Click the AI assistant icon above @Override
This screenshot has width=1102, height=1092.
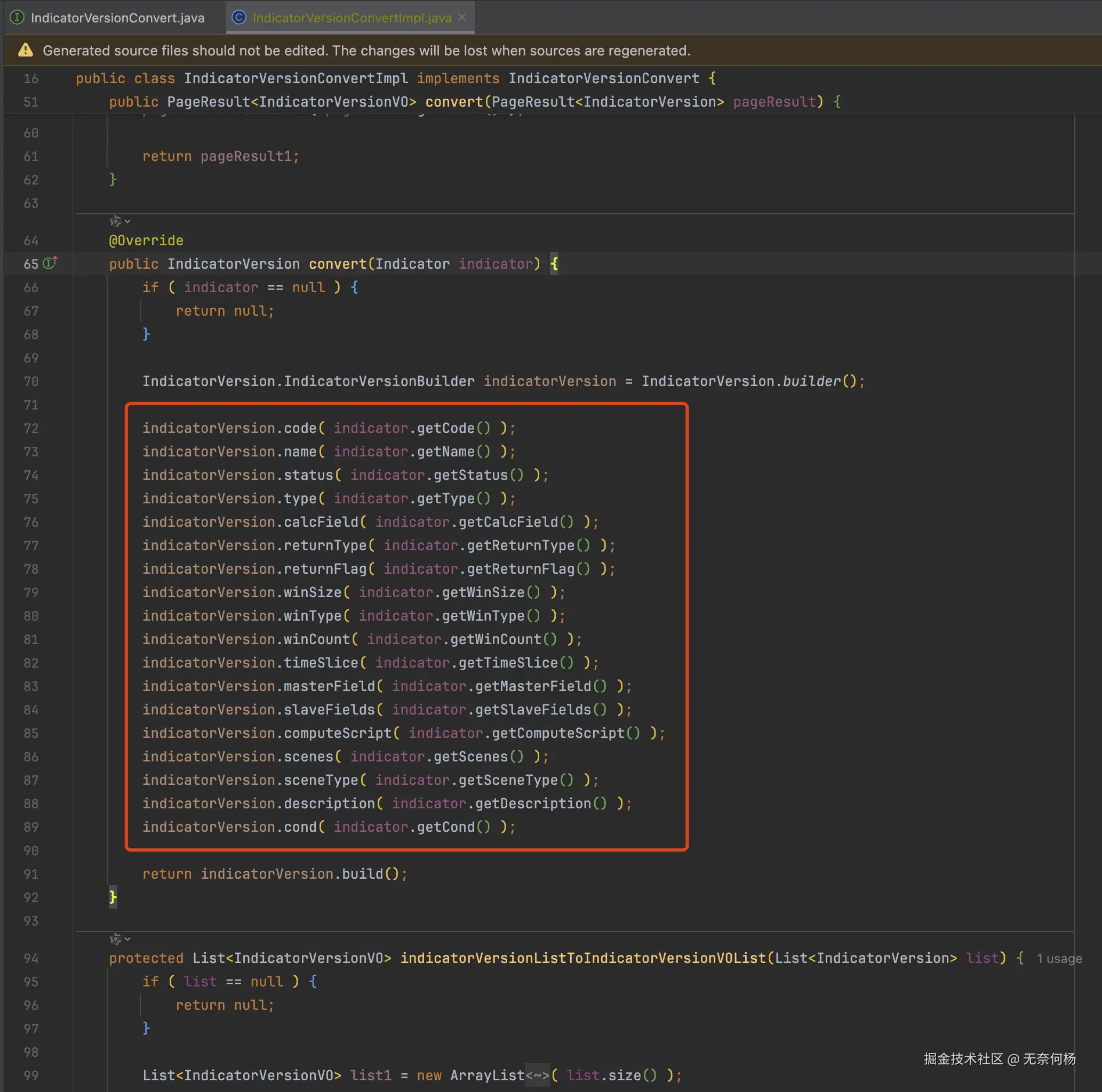pos(115,221)
